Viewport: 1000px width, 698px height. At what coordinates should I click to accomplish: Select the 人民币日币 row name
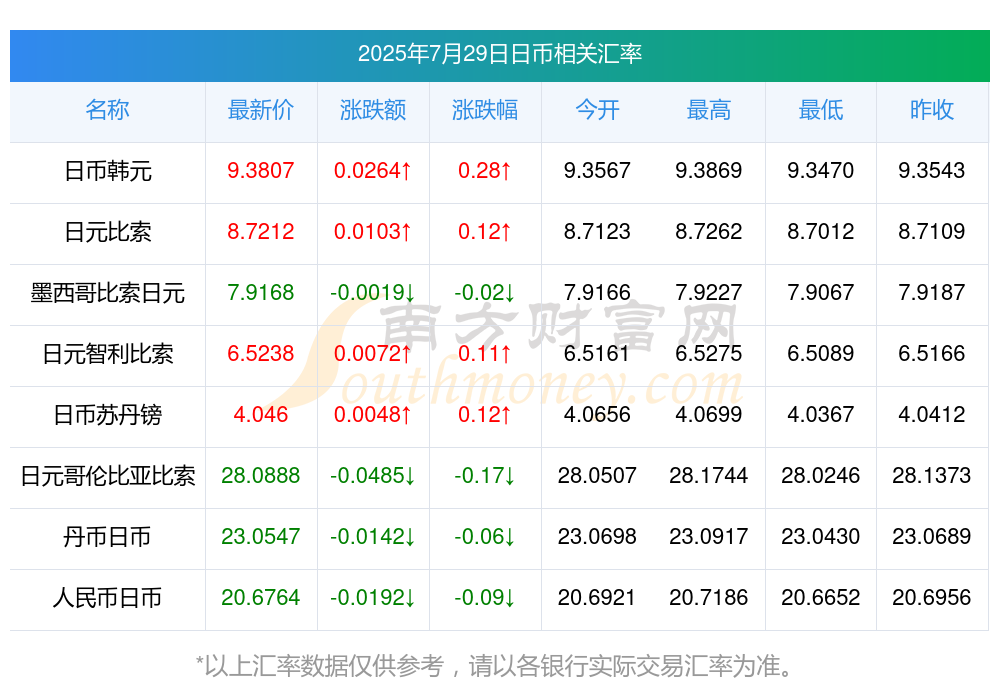(108, 598)
